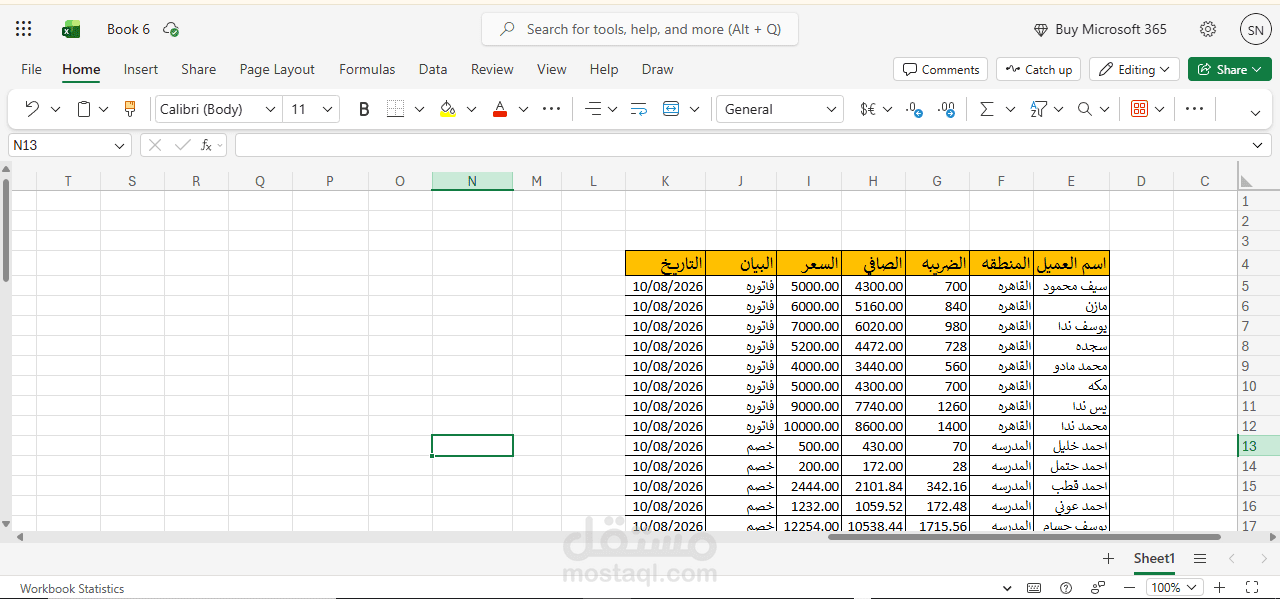The height and width of the screenshot is (599, 1280).
Task: Switch to the Page Layout tab
Action: coord(277,69)
